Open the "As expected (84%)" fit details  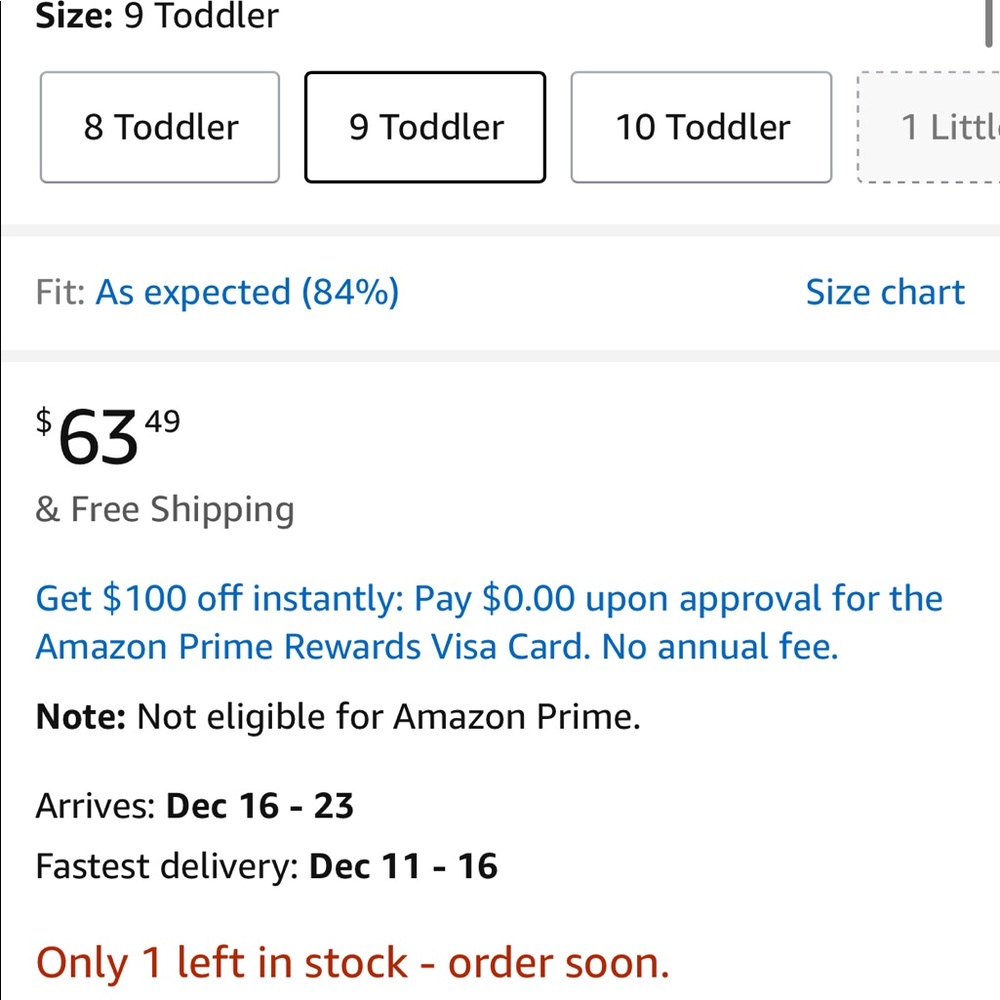pyautogui.click(x=246, y=291)
